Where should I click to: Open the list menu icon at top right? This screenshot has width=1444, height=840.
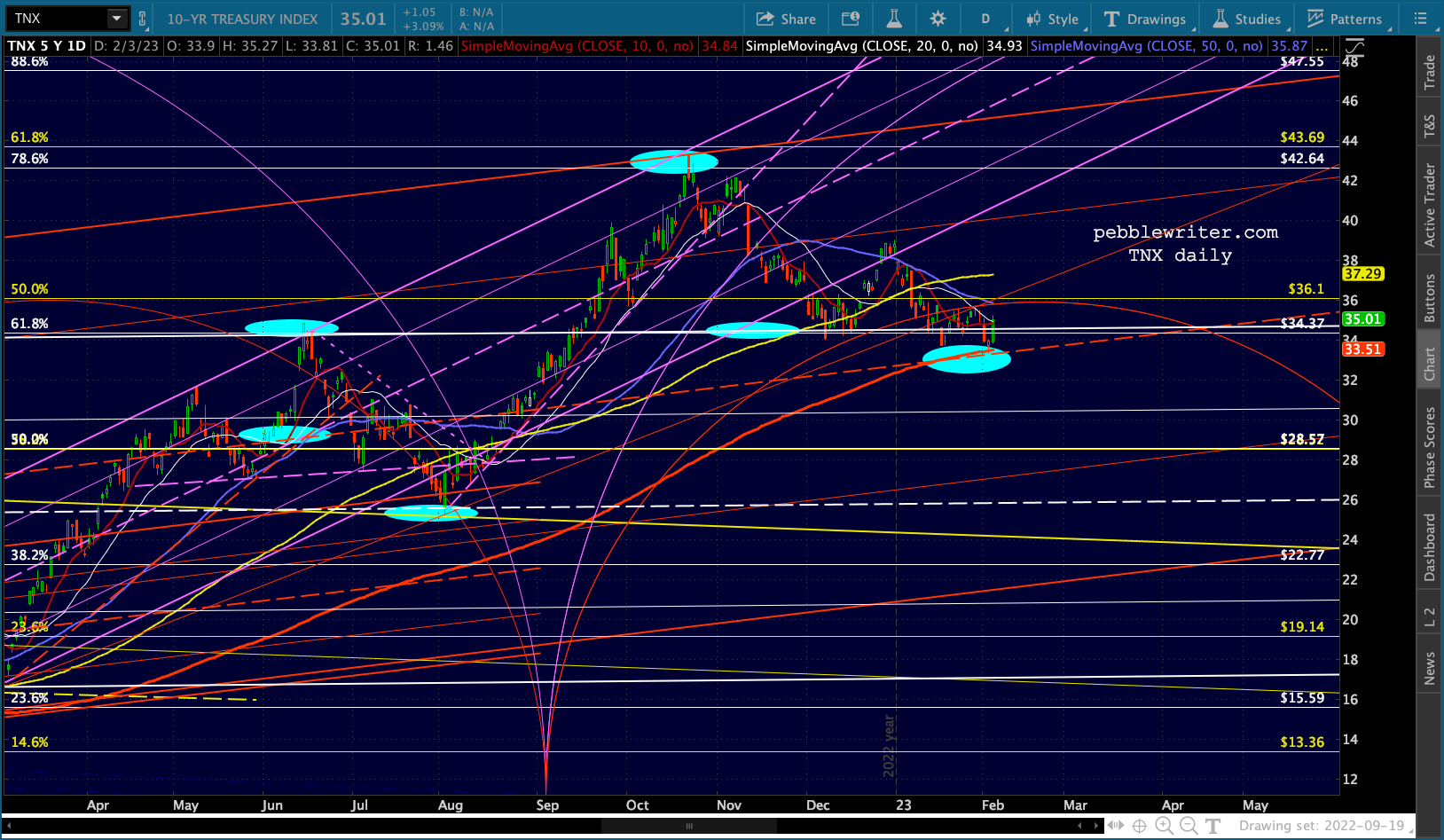pyautogui.click(x=1420, y=19)
